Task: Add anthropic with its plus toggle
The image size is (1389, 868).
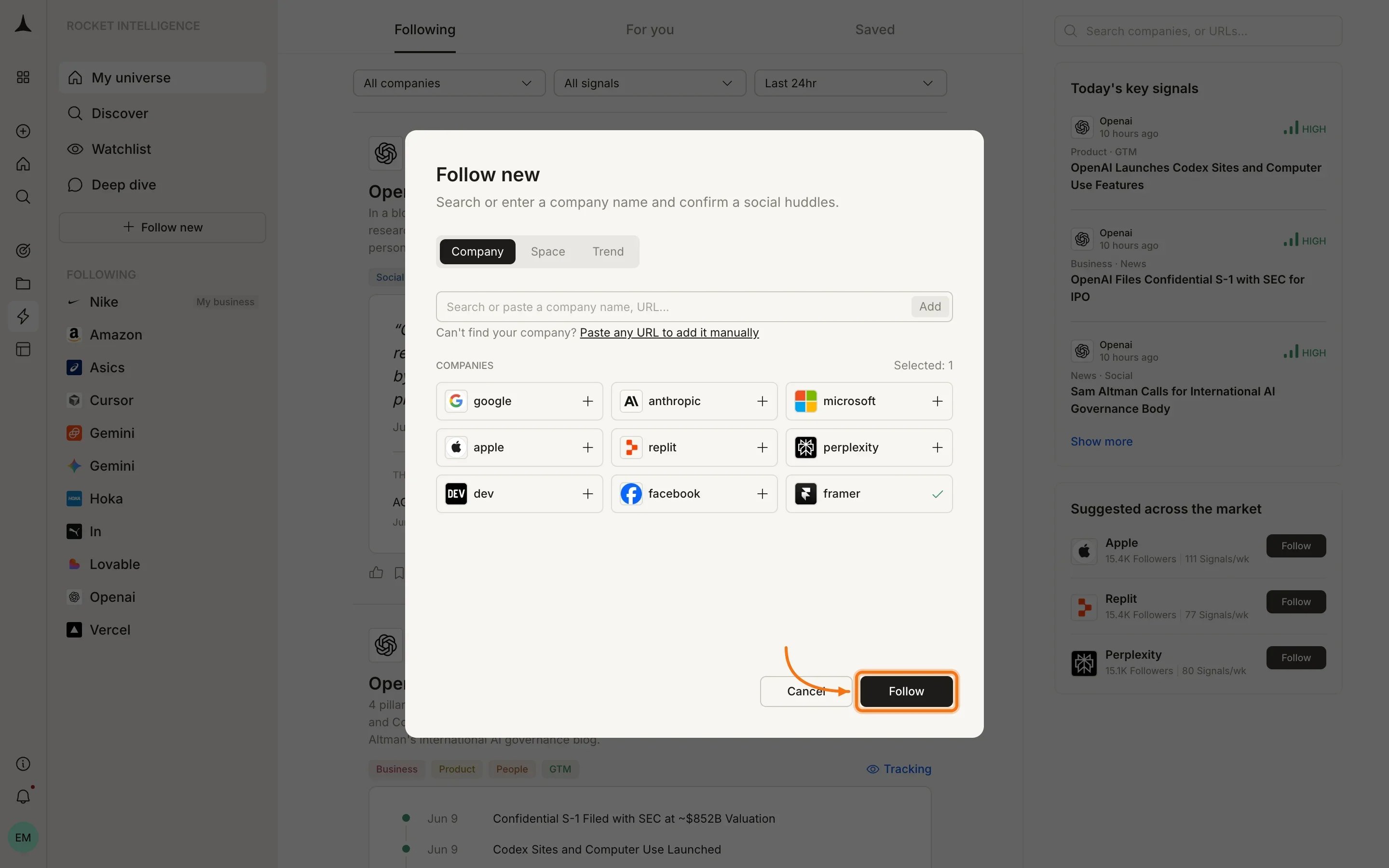Action: click(x=762, y=401)
